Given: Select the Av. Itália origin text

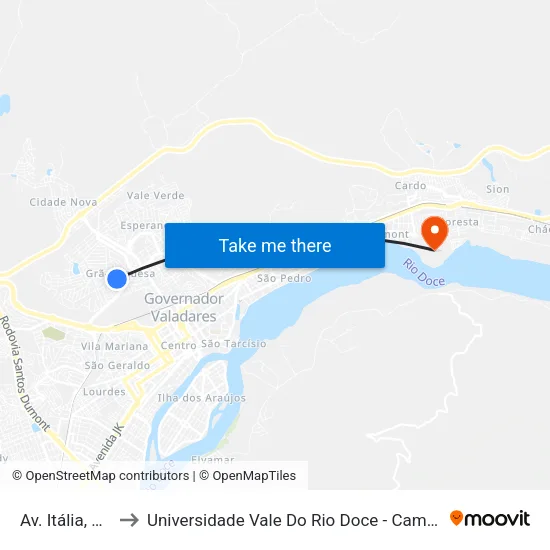Looking at the screenshot, I should point(62,520).
